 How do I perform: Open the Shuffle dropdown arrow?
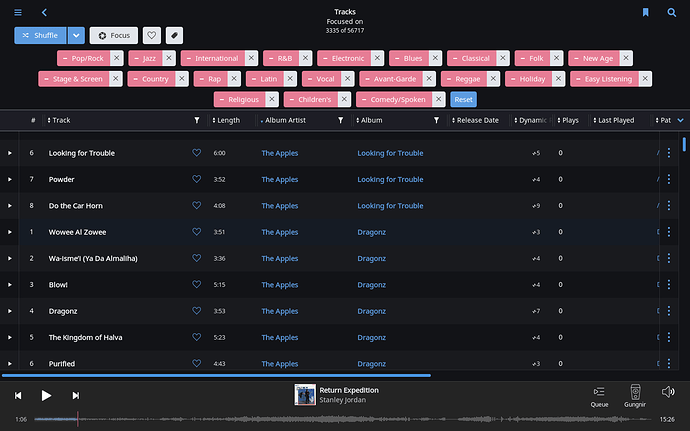point(76,35)
